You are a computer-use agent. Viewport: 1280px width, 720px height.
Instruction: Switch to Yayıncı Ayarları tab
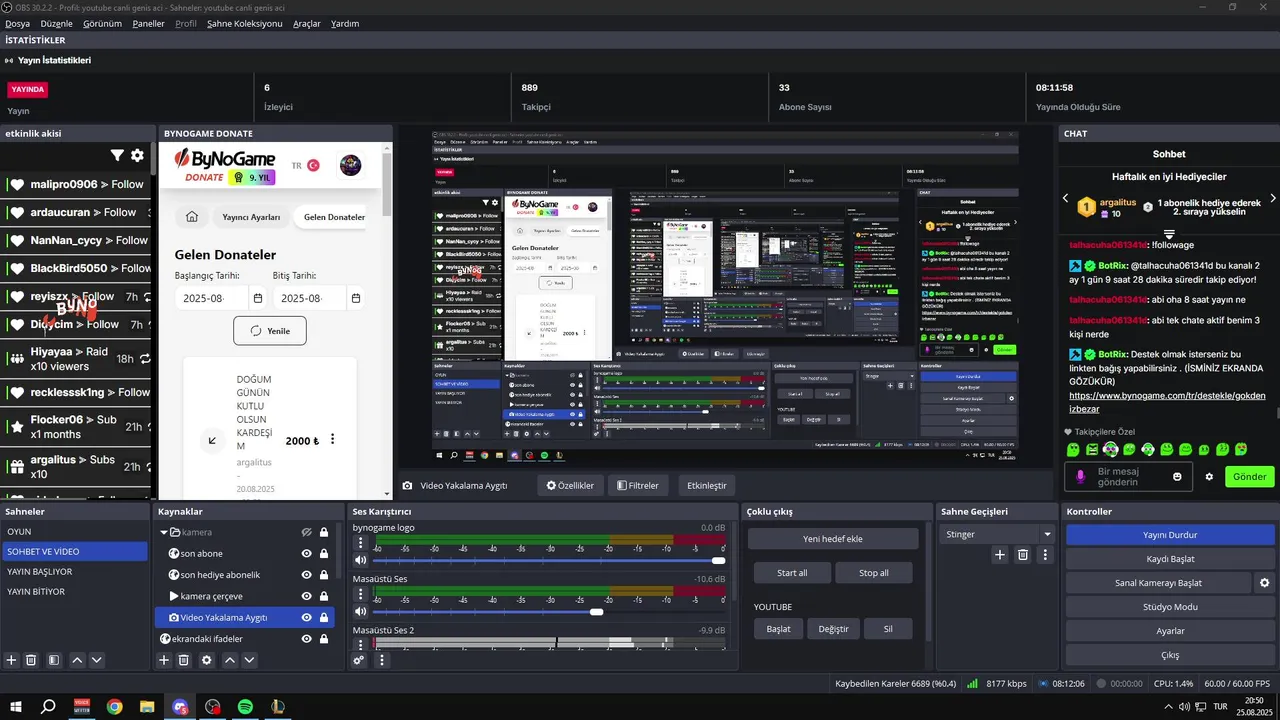[251, 217]
